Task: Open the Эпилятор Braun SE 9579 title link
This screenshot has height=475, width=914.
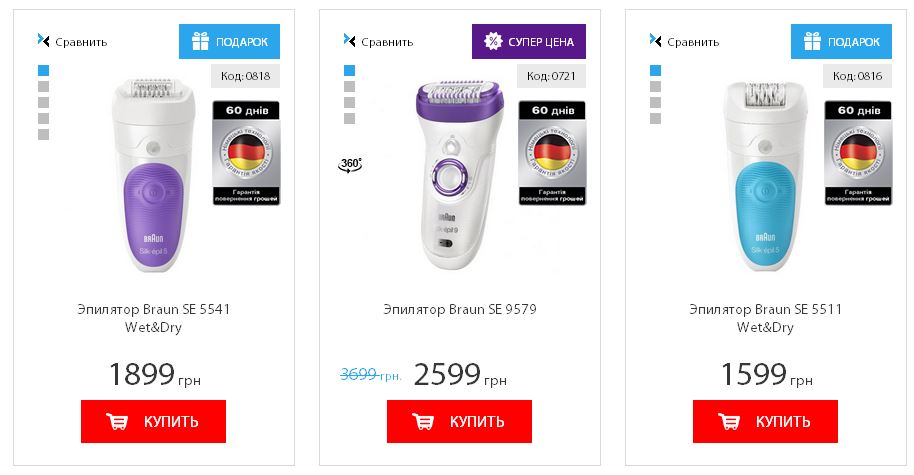Action: tap(459, 310)
